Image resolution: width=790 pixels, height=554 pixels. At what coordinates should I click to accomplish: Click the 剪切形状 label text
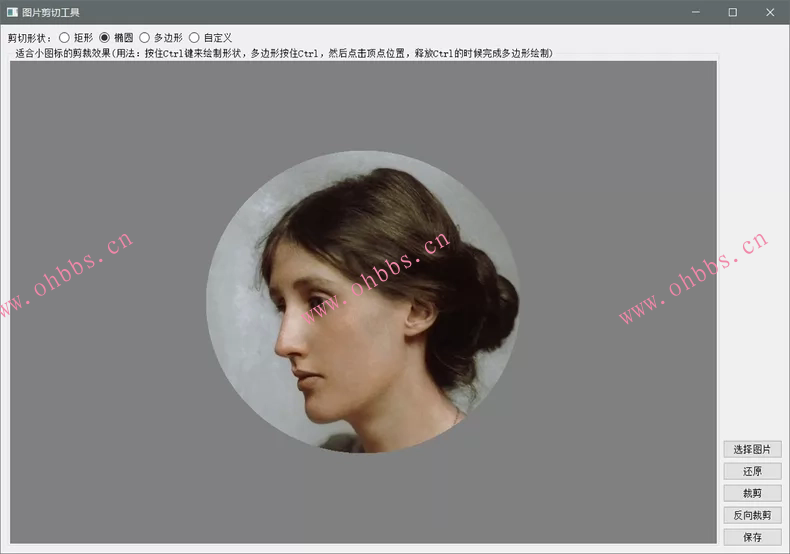tap(29, 38)
